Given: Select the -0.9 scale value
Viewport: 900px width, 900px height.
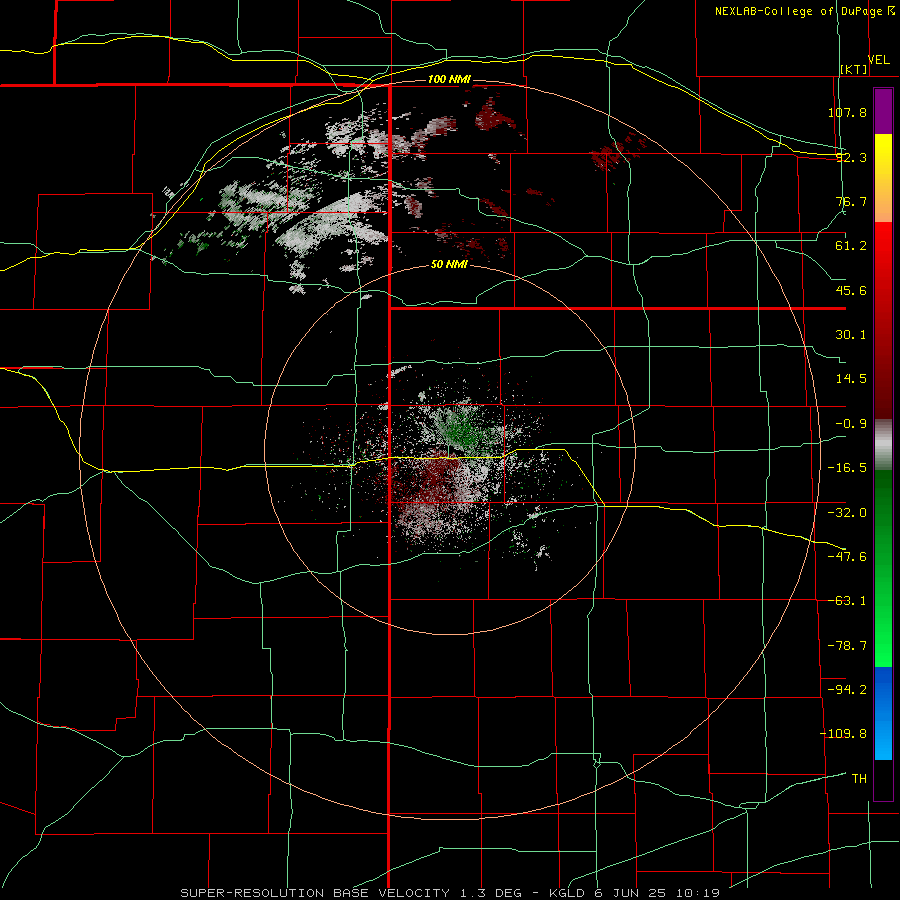Looking at the screenshot, I should point(851,424).
